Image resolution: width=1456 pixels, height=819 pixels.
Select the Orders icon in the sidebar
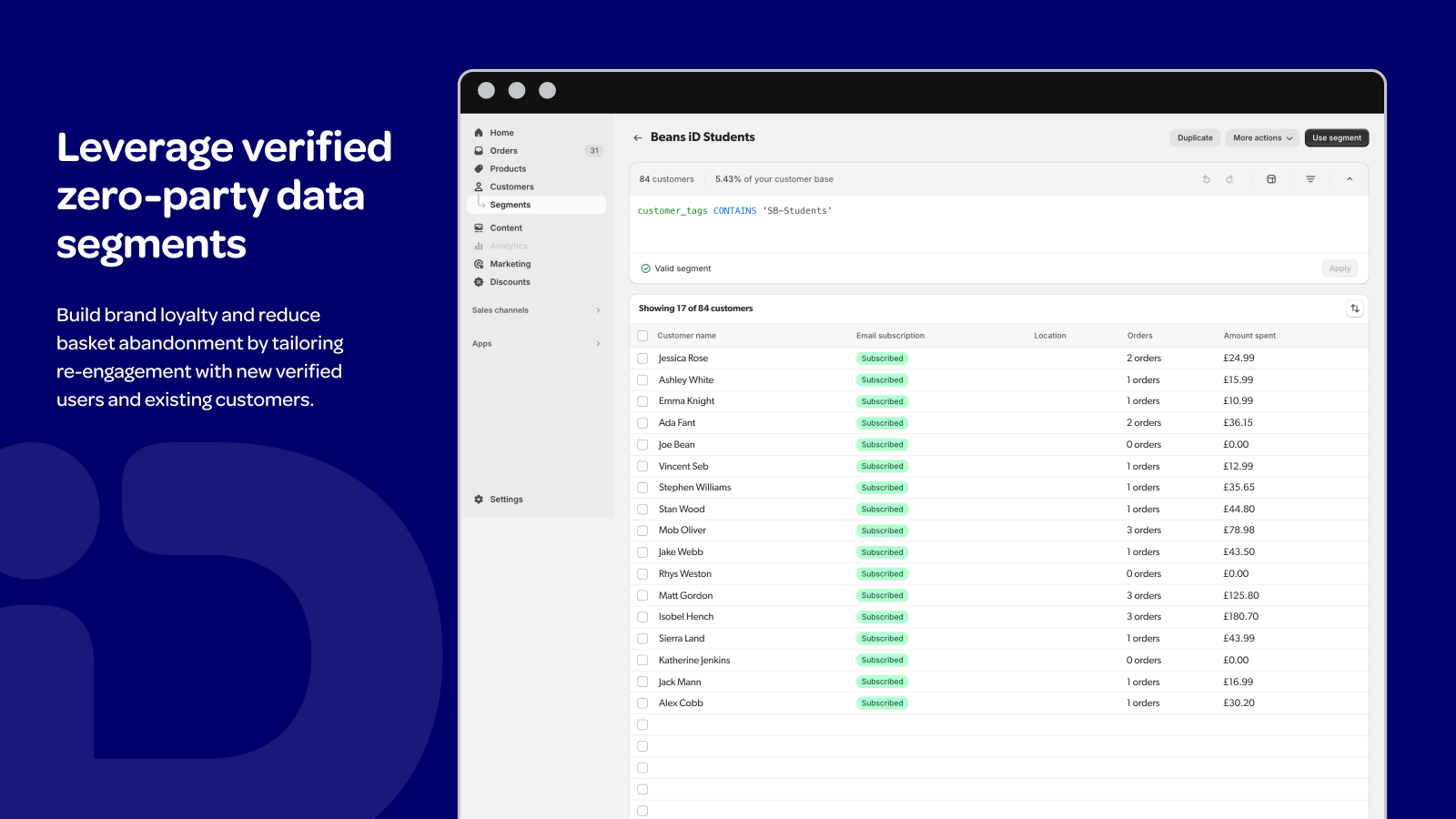(x=478, y=150)
